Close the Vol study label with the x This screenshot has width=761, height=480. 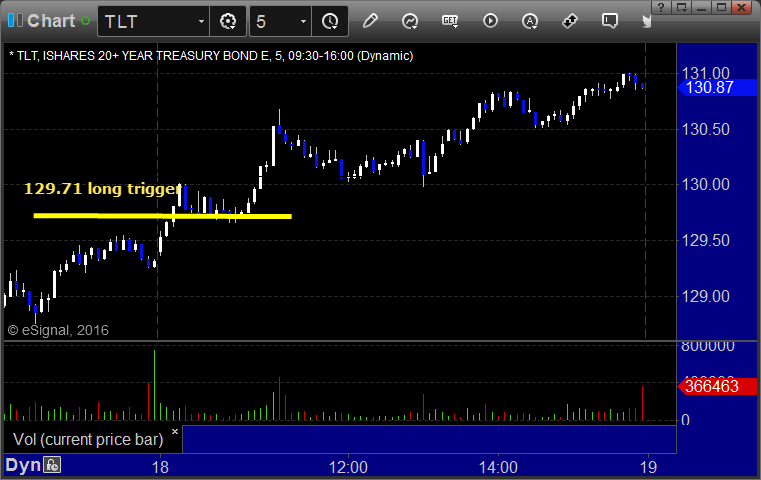pos(175,431)
